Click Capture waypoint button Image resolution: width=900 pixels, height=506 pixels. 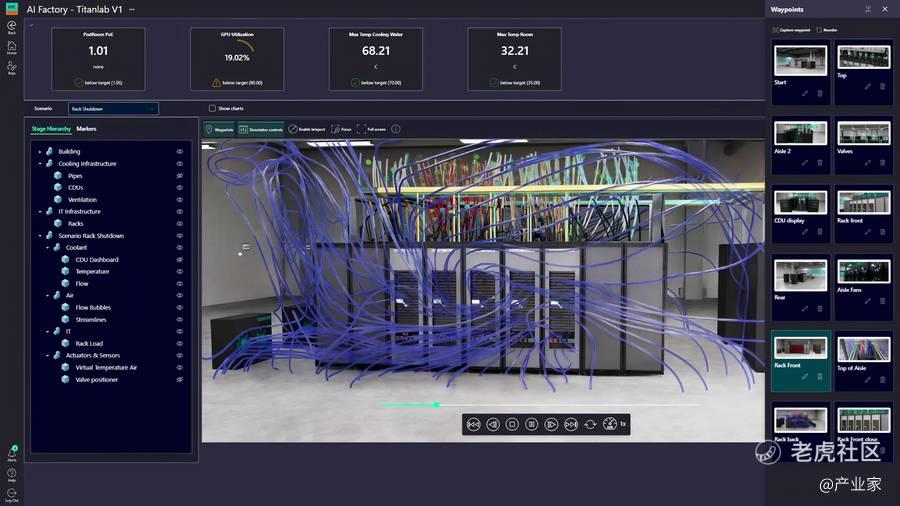(792, 30)
